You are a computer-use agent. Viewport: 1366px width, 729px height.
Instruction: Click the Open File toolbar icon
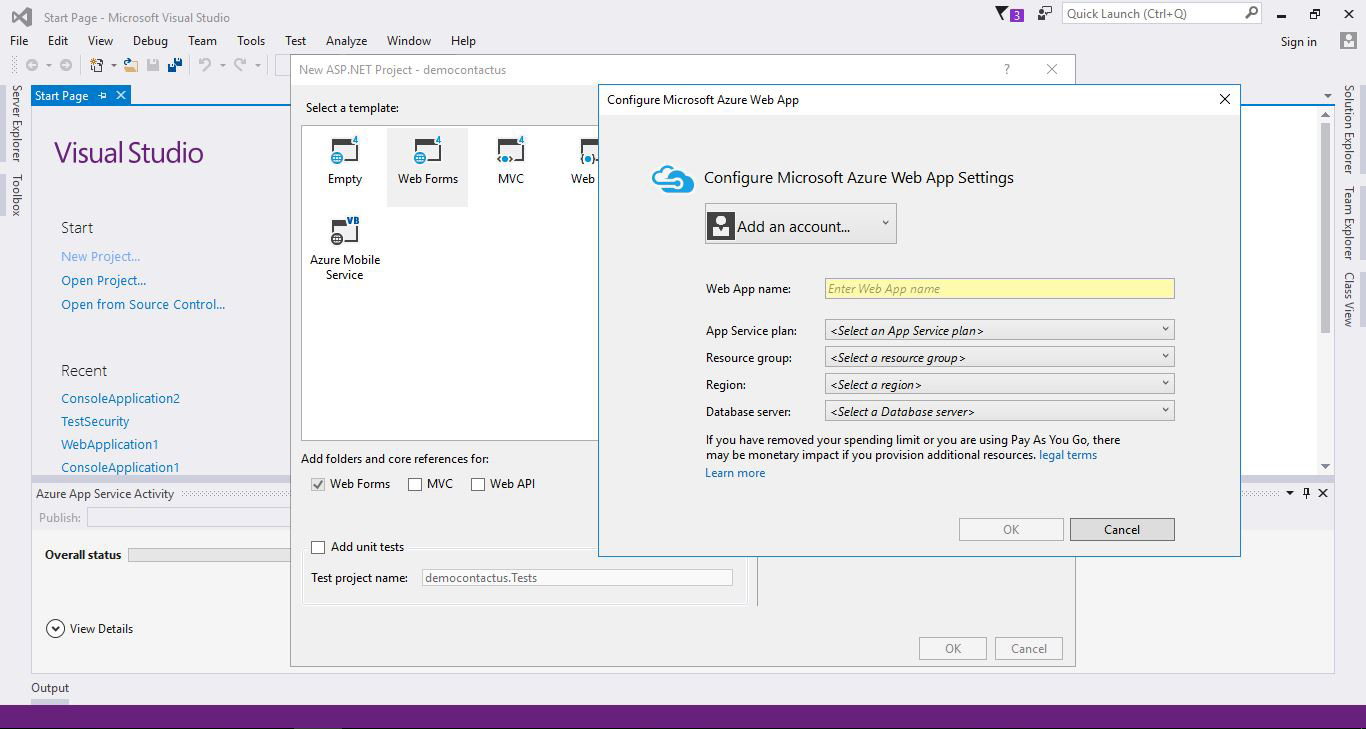pos(131,65)
